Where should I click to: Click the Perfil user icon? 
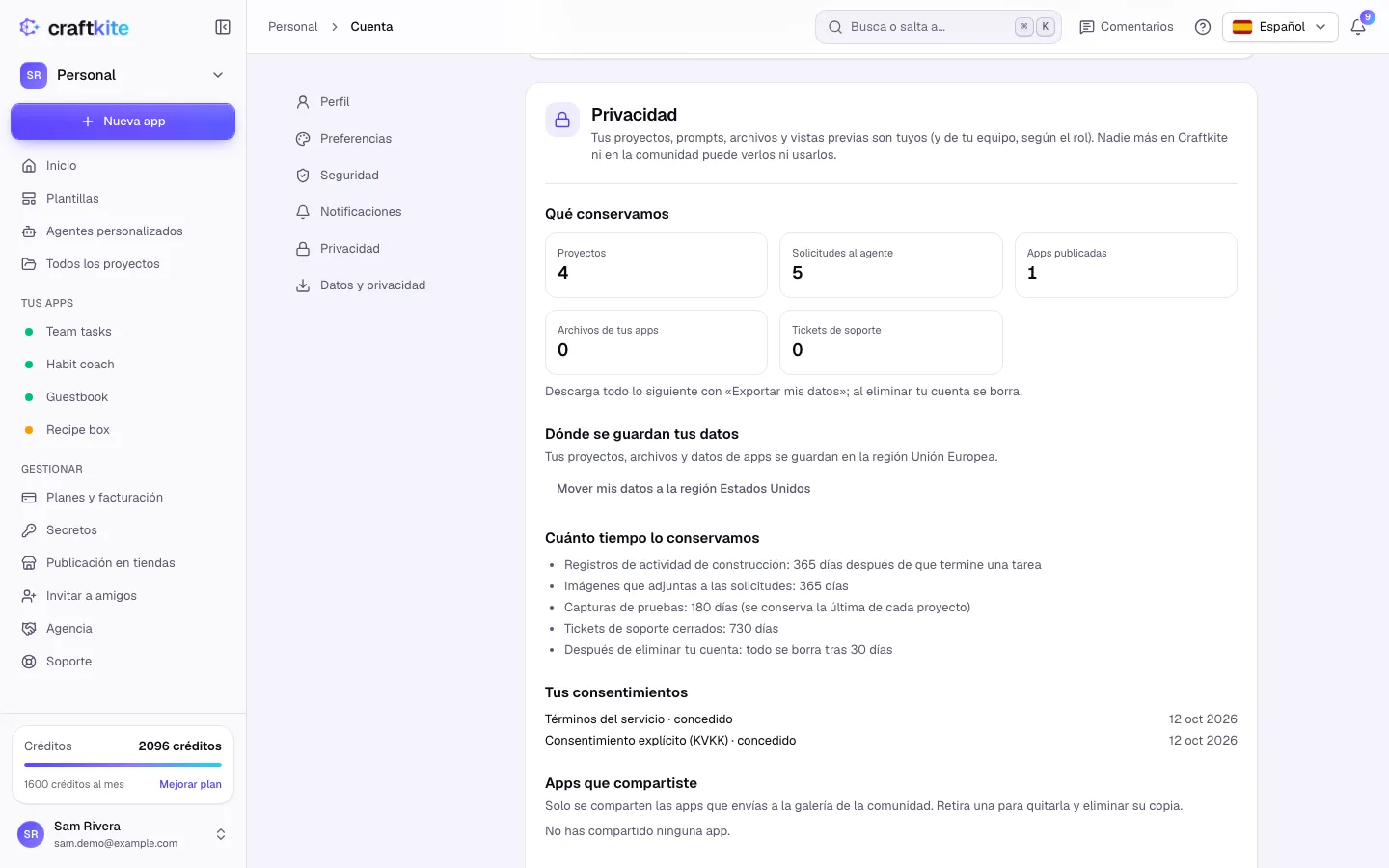point(303,102)
